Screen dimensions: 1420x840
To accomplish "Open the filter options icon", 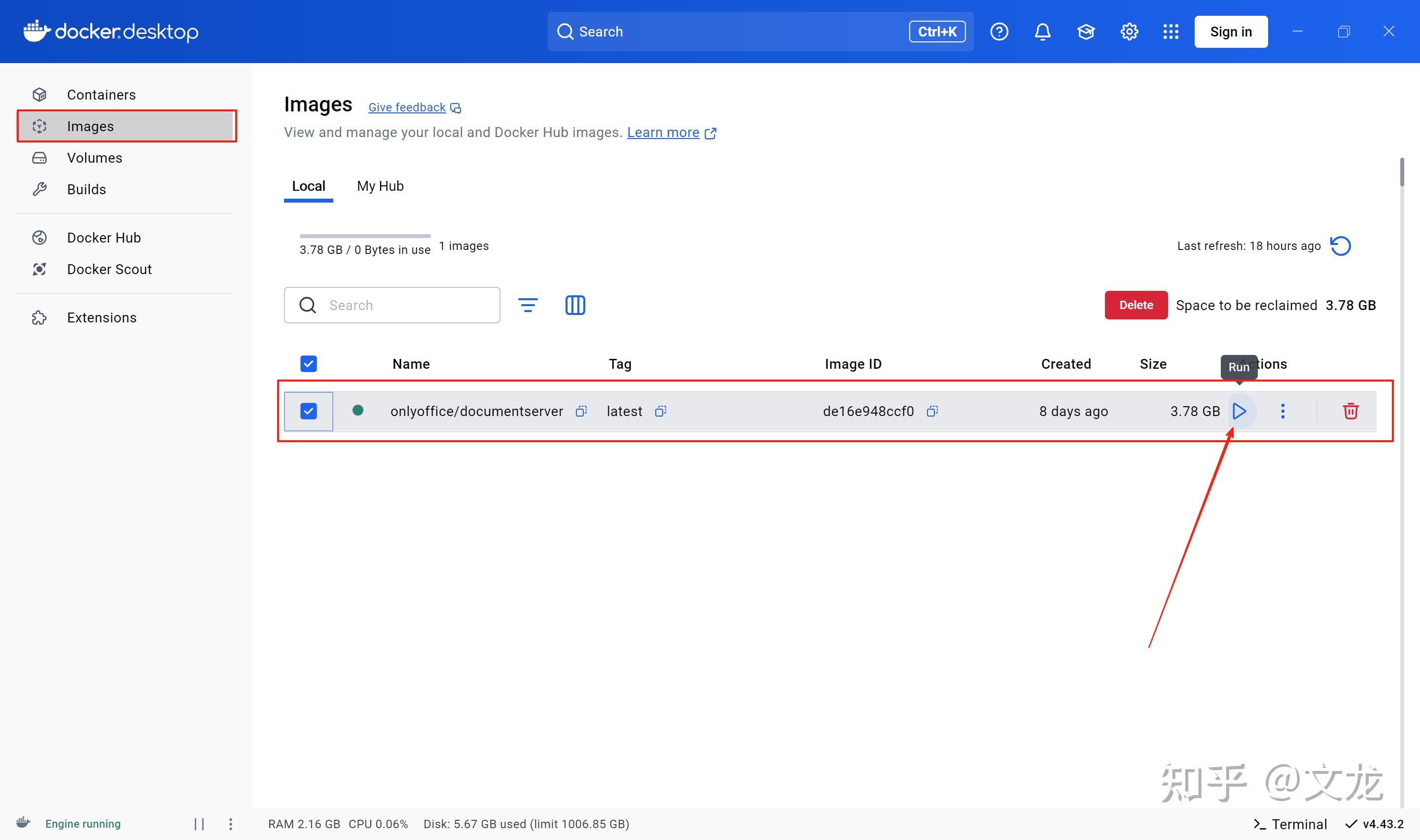I will [x=528, y=305].
